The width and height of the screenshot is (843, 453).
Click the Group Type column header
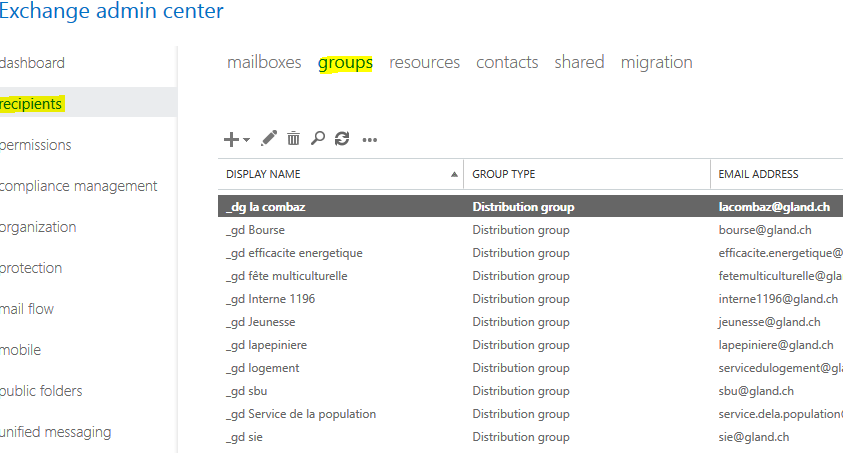[504, 174]
